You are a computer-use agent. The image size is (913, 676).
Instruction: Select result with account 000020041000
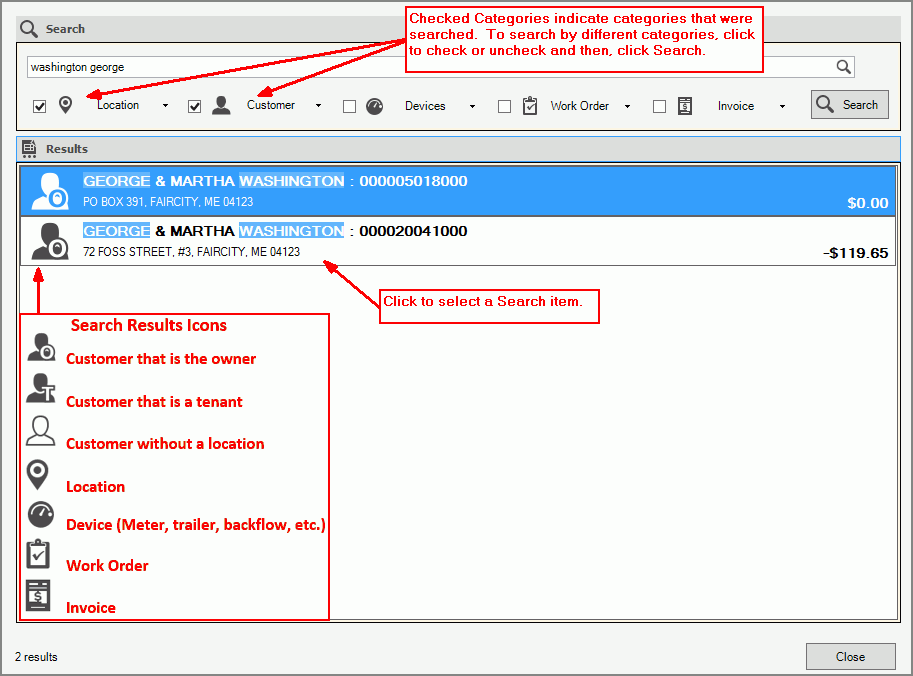tap(458, 241)
